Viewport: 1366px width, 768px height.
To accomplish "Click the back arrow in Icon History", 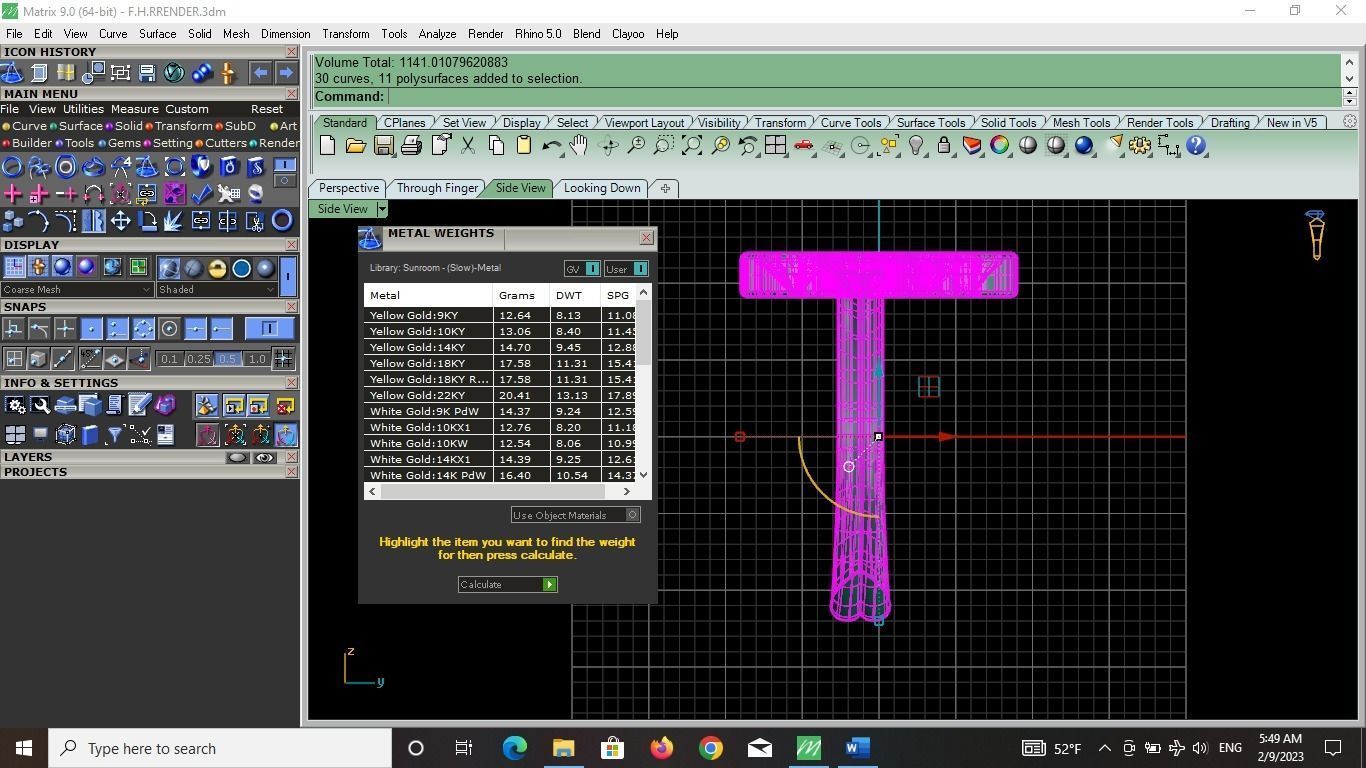I will point(260,73).
